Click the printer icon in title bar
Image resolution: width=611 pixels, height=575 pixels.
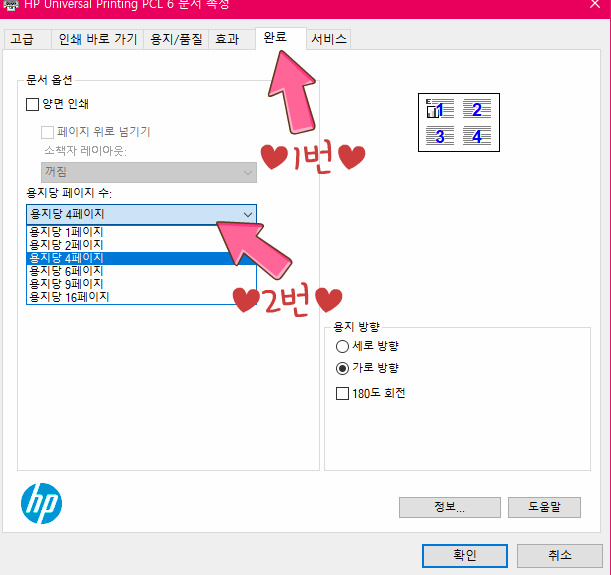[11, 5]
